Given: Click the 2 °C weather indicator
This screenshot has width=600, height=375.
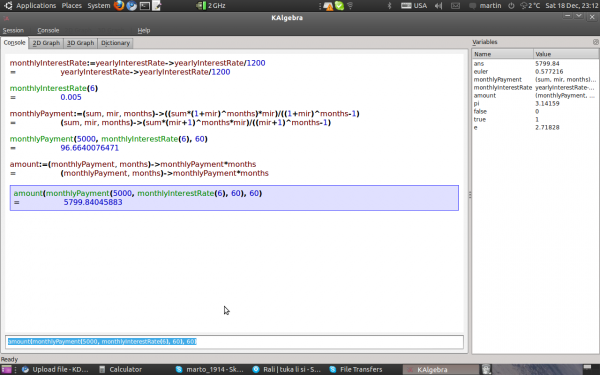Looking at the screenshot, I should pyautogui.click(x=530, y=5).
